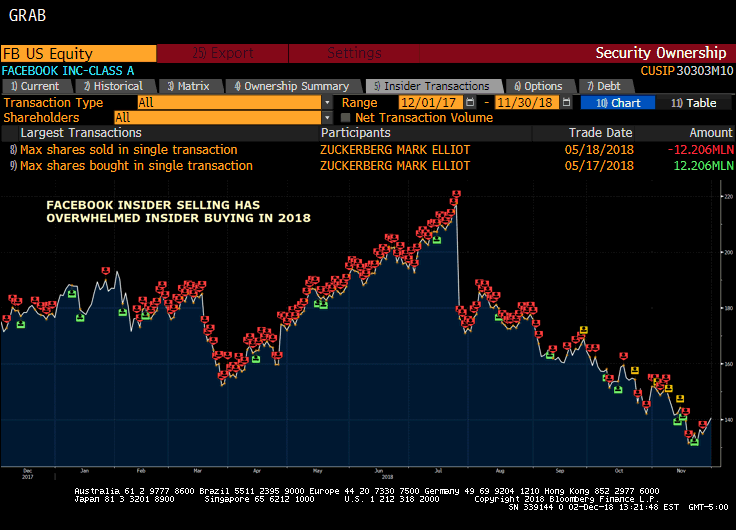Click the Transaction Type All field
The width and height of the screenshot is (736, 530).
[230, 102]
